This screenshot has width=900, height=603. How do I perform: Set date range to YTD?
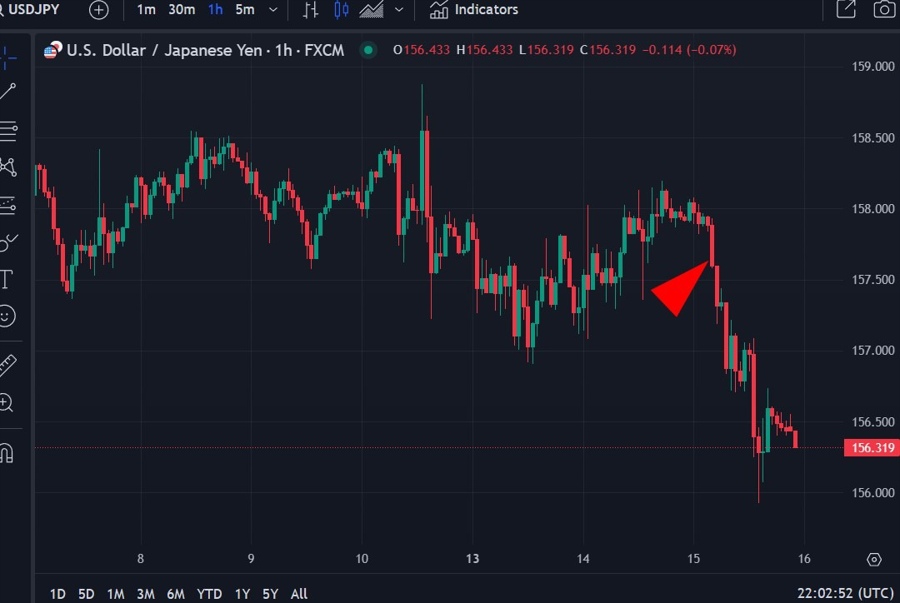(x=210, y=594)
